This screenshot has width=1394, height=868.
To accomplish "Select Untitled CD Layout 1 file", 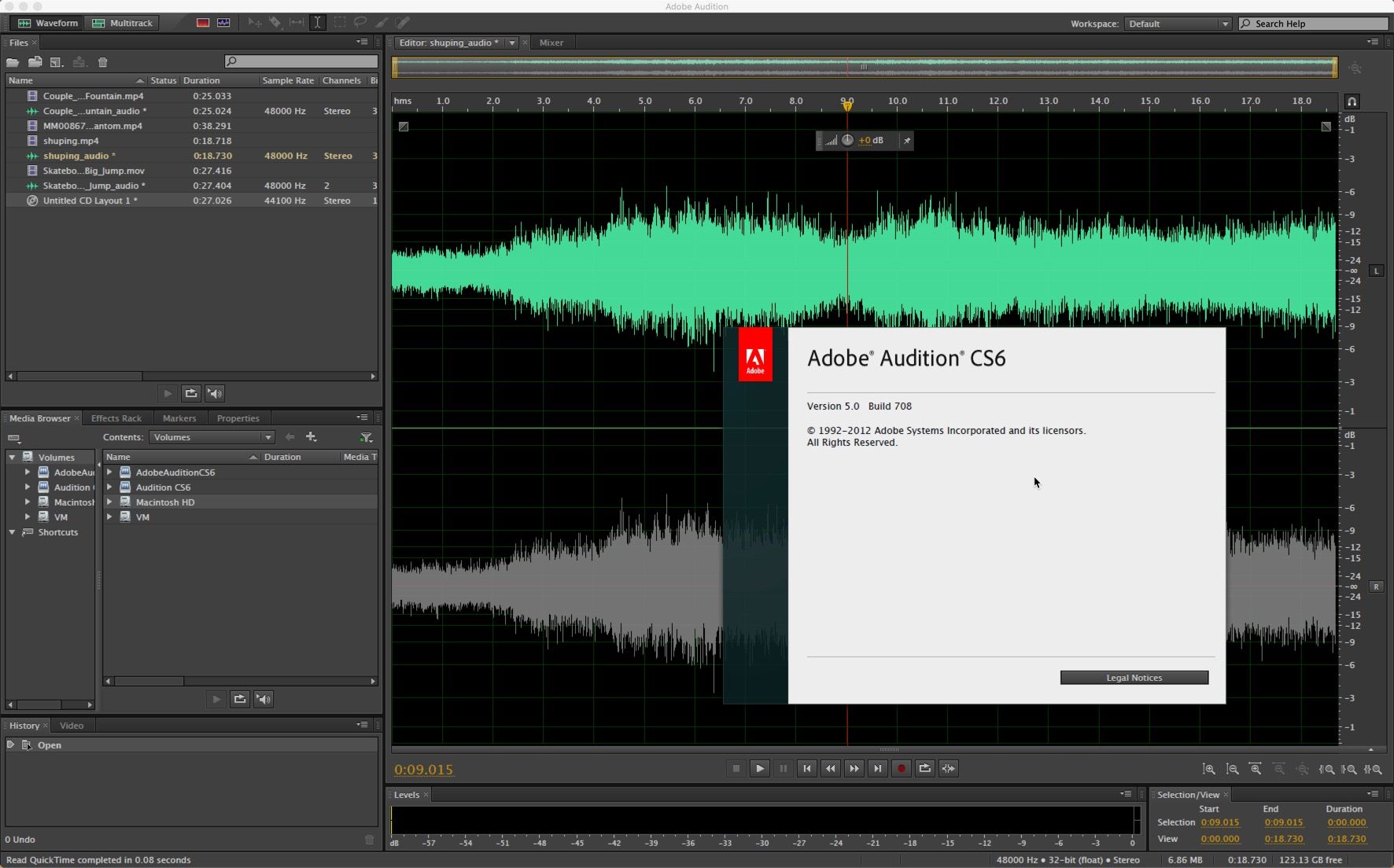I will coord(191,200).
